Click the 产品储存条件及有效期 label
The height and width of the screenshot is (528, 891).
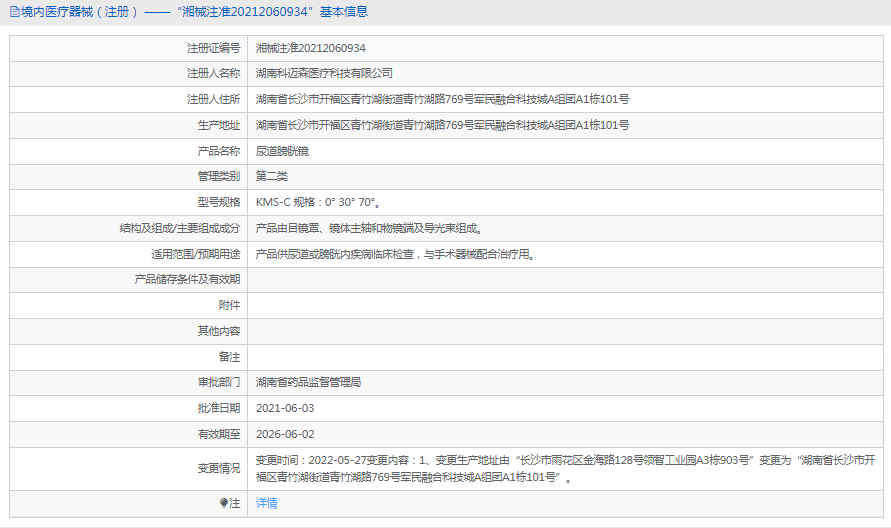click(x=188, y=279)
